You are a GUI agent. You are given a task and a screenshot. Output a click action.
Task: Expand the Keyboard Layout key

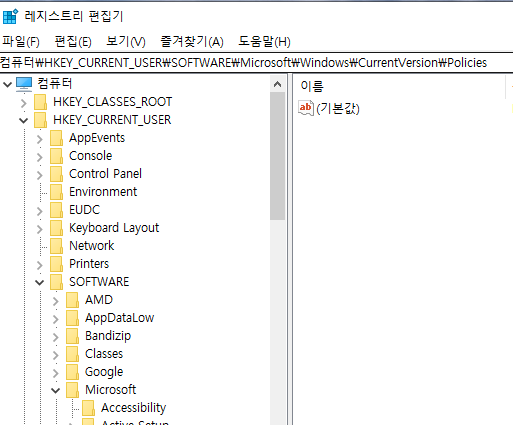pyautogui.click(x=39, y=229)
